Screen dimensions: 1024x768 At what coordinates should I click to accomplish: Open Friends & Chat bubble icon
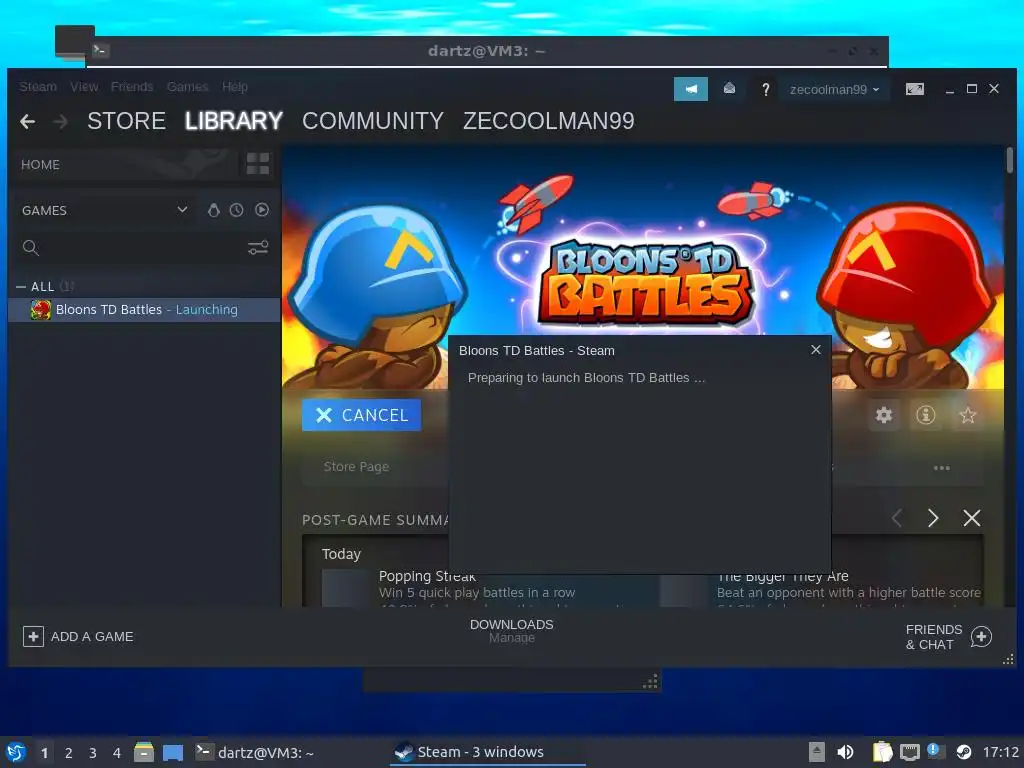[x=981, y=637]
